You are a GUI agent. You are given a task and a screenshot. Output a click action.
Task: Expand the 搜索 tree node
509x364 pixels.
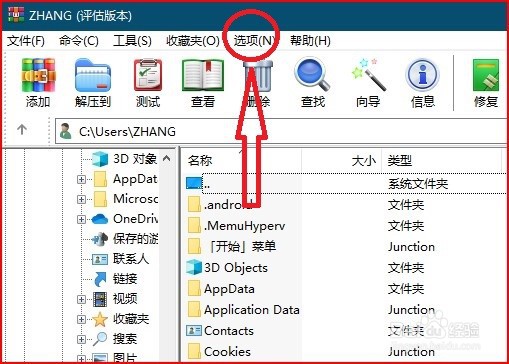(81, 339)
